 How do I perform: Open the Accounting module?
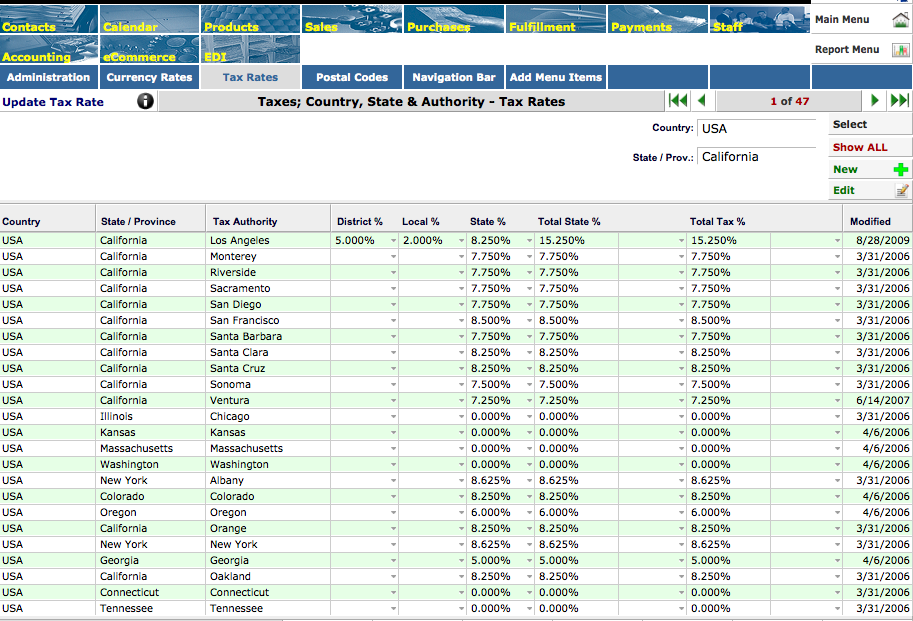click(x=49, y=49)
